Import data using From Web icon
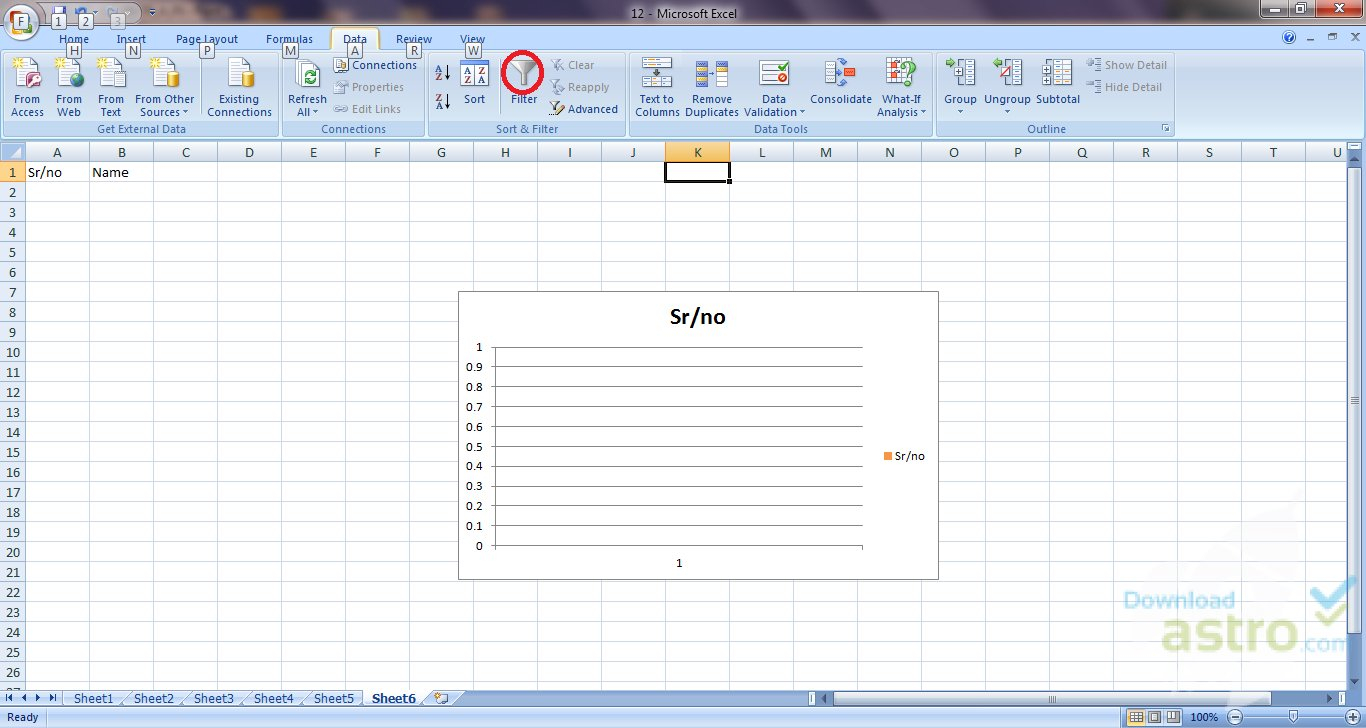The image size is (1366, 728). 69,74
